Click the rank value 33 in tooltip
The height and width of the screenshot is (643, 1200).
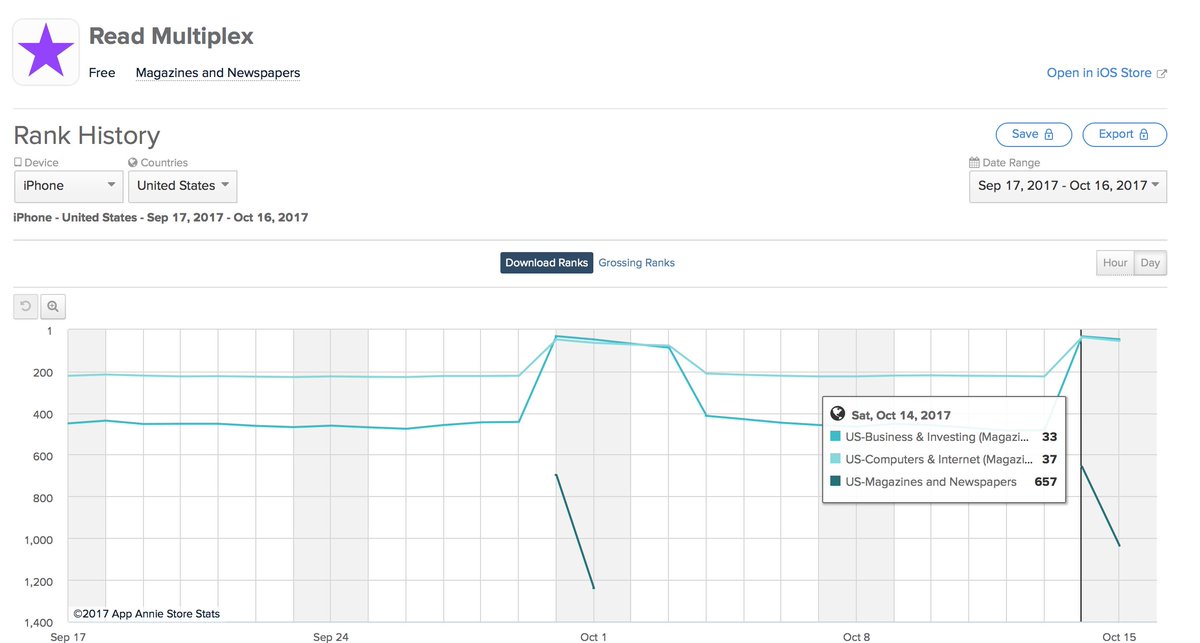(x=1049, y=437)
